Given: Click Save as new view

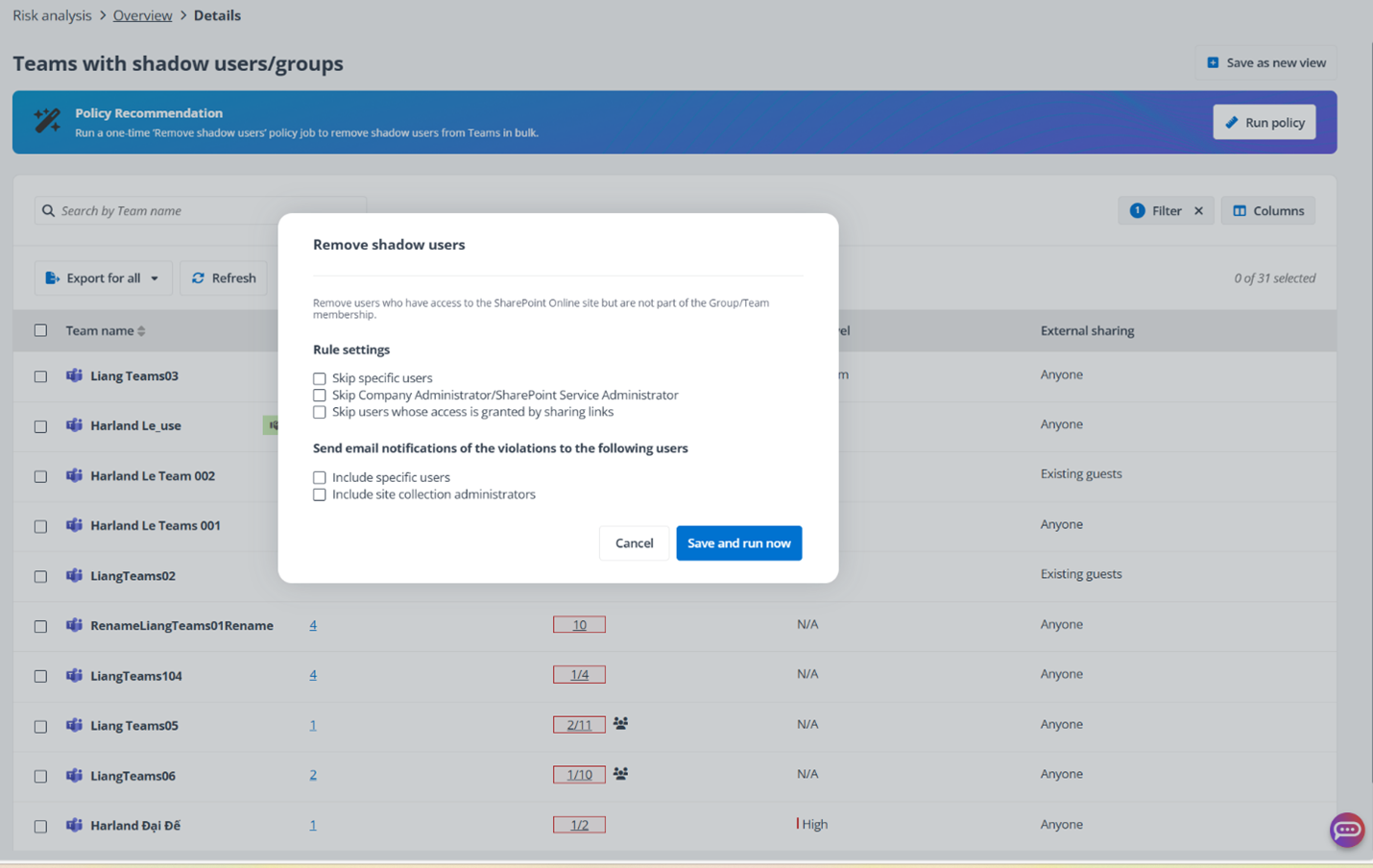Looking at the screenshot, I should (x=1265, y=62).
